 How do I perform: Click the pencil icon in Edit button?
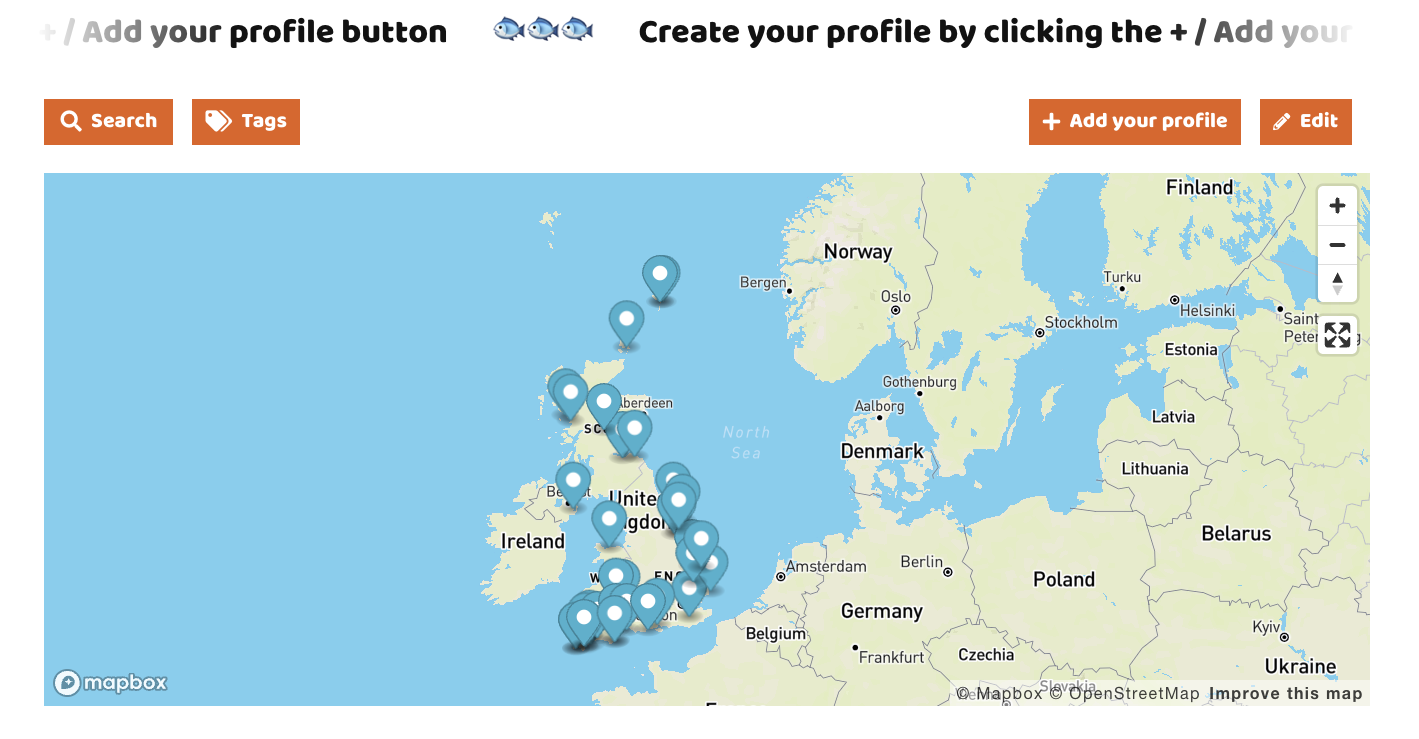click(x=1281, y=122)
